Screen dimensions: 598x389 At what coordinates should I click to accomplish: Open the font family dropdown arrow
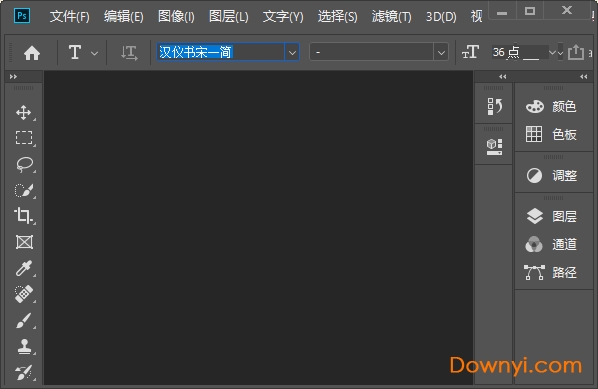[x=292, y=52]
